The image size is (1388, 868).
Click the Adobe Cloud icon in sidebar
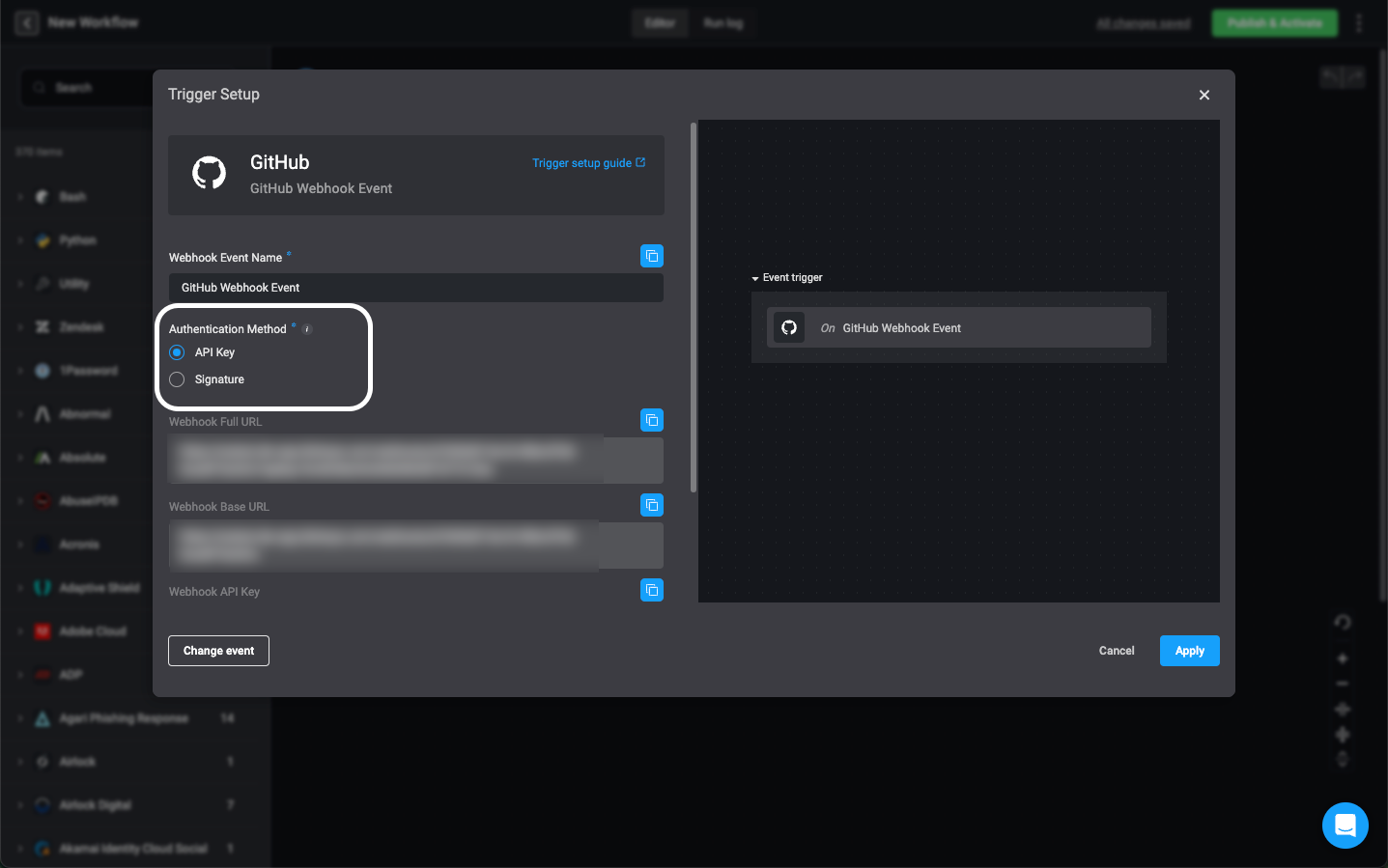pyautogui.click(x=42, y=631)
